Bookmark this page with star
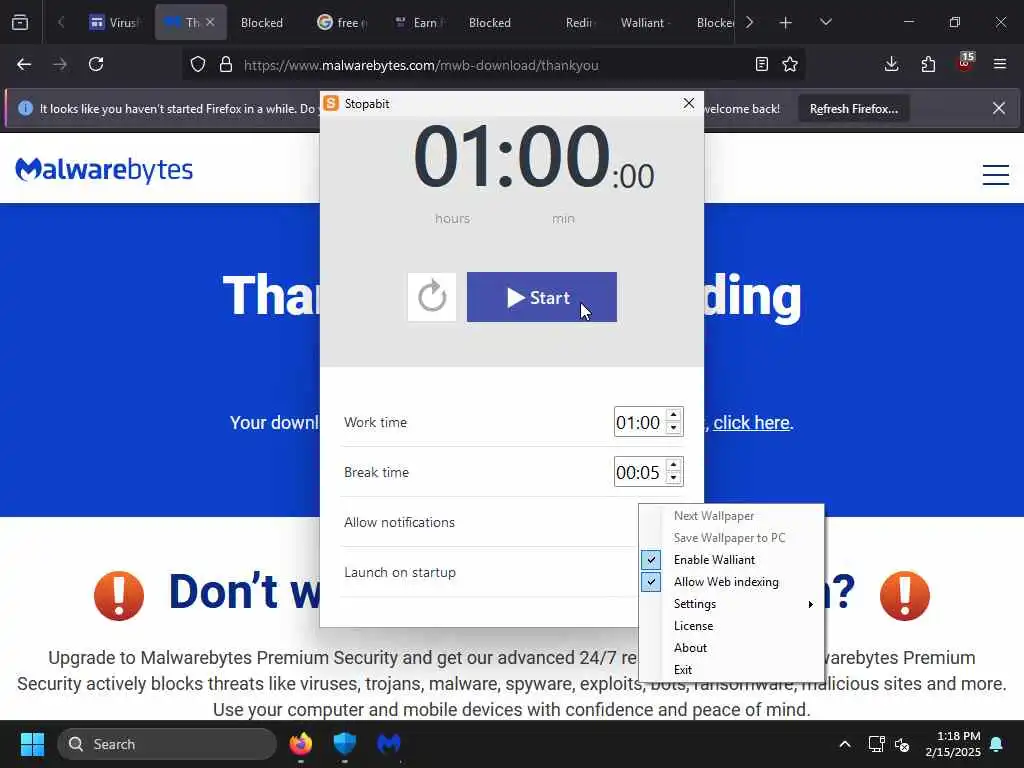Image resolution: width=1024 pixels, height=768 pixels. 790,64
